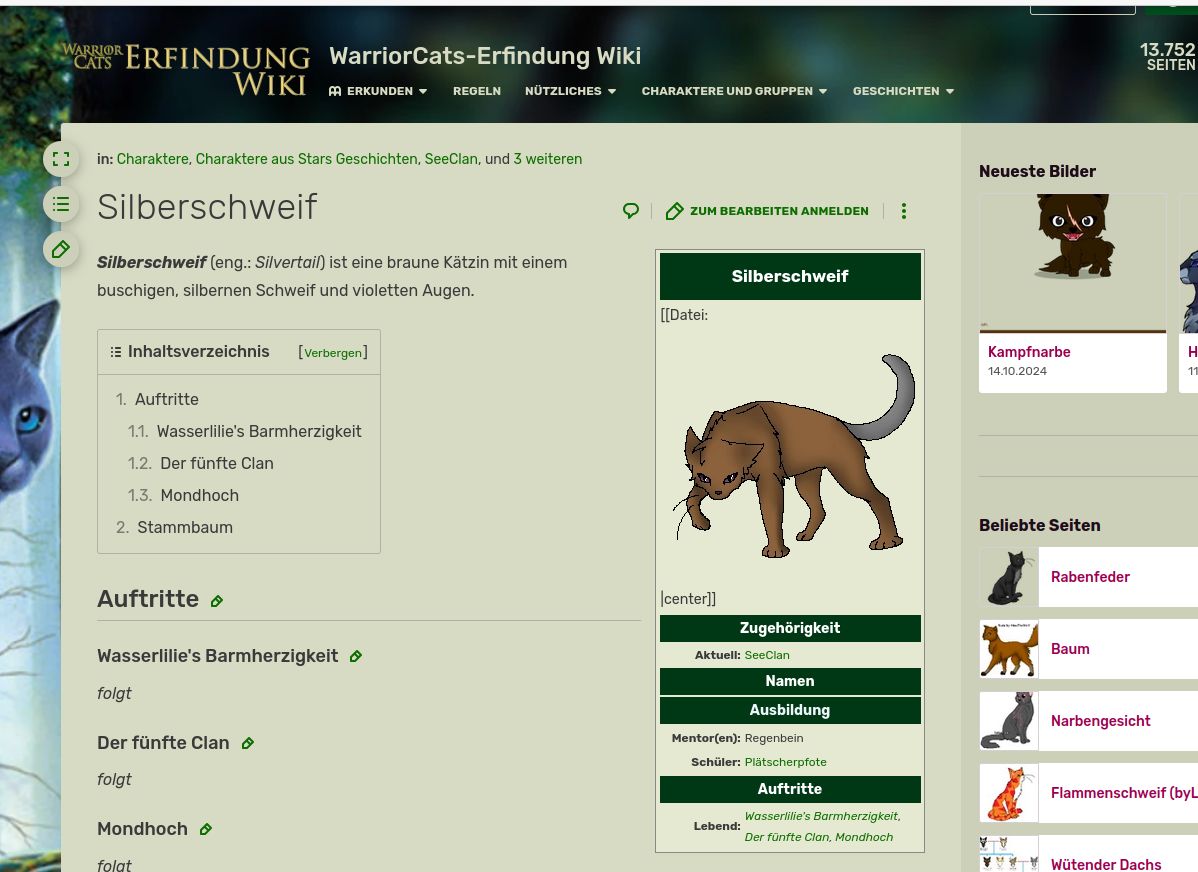
Task: Show the 3 weiteren categories link
Action: [x=547, y=159]
